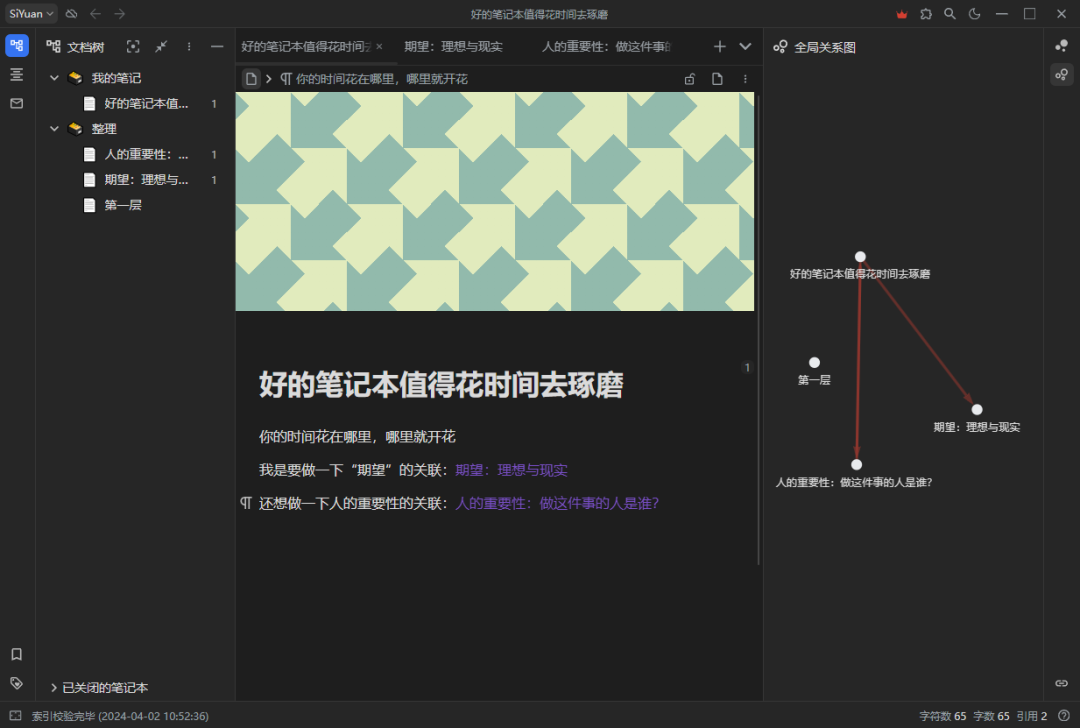Open the bookmarks panel at bottom left

point(16,654)
